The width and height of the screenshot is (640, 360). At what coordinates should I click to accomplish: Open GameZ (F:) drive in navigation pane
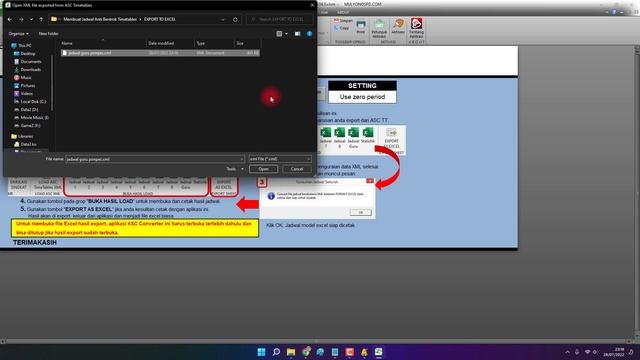[x=27, y=125]
